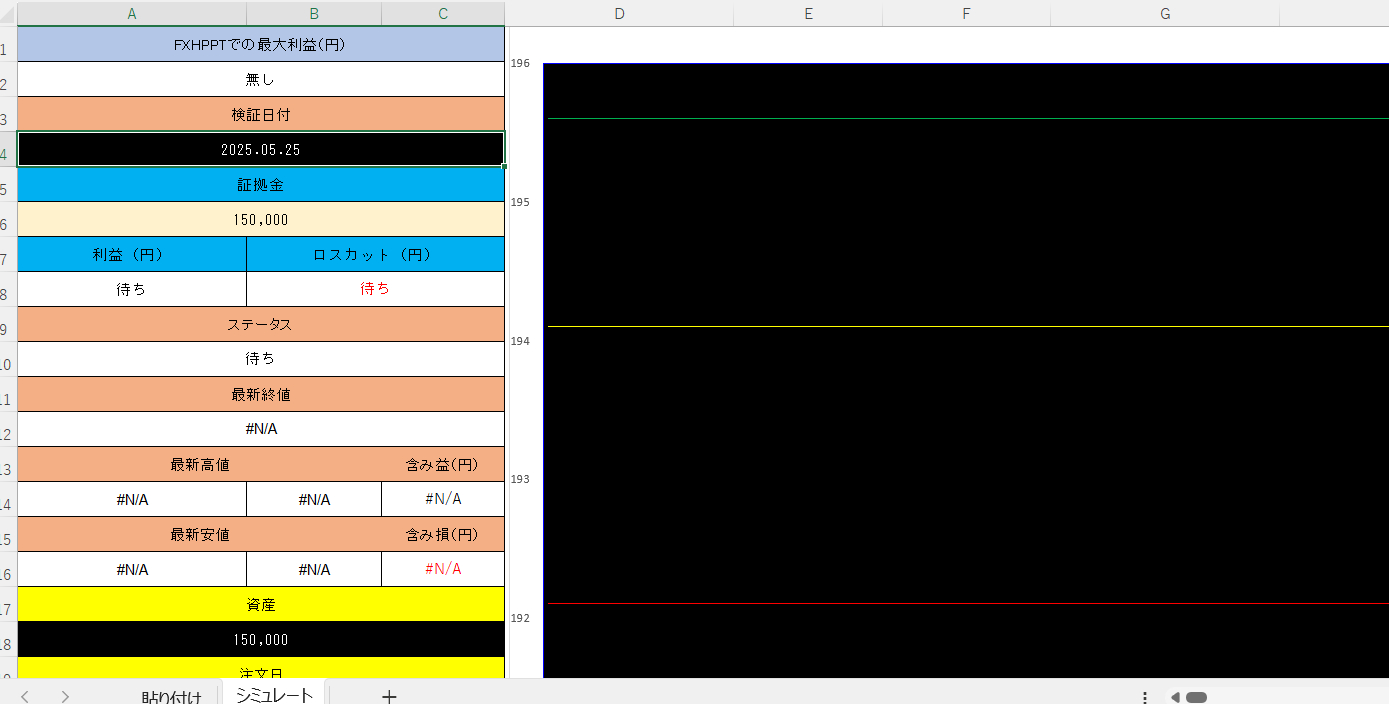1389x704 pixels.
Task: Select column A header
Action: (132, 13)
